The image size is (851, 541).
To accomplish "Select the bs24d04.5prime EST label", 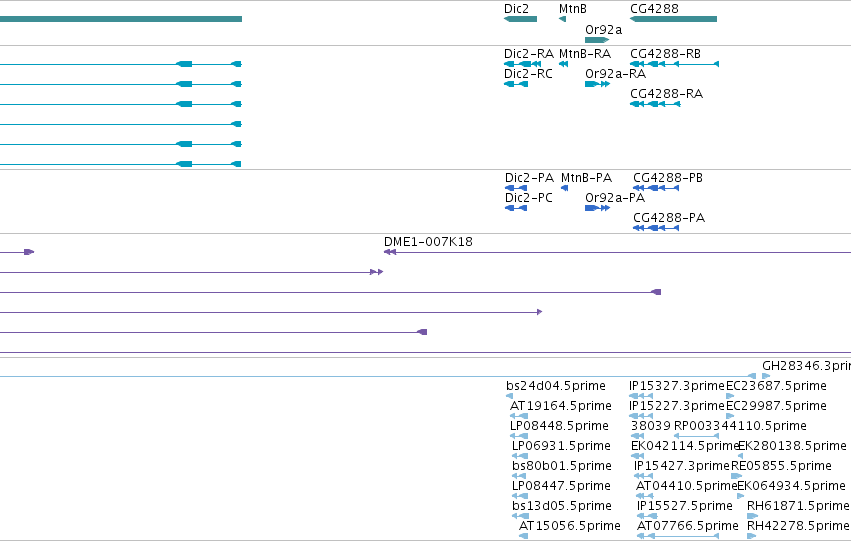I will click(556, 386).
